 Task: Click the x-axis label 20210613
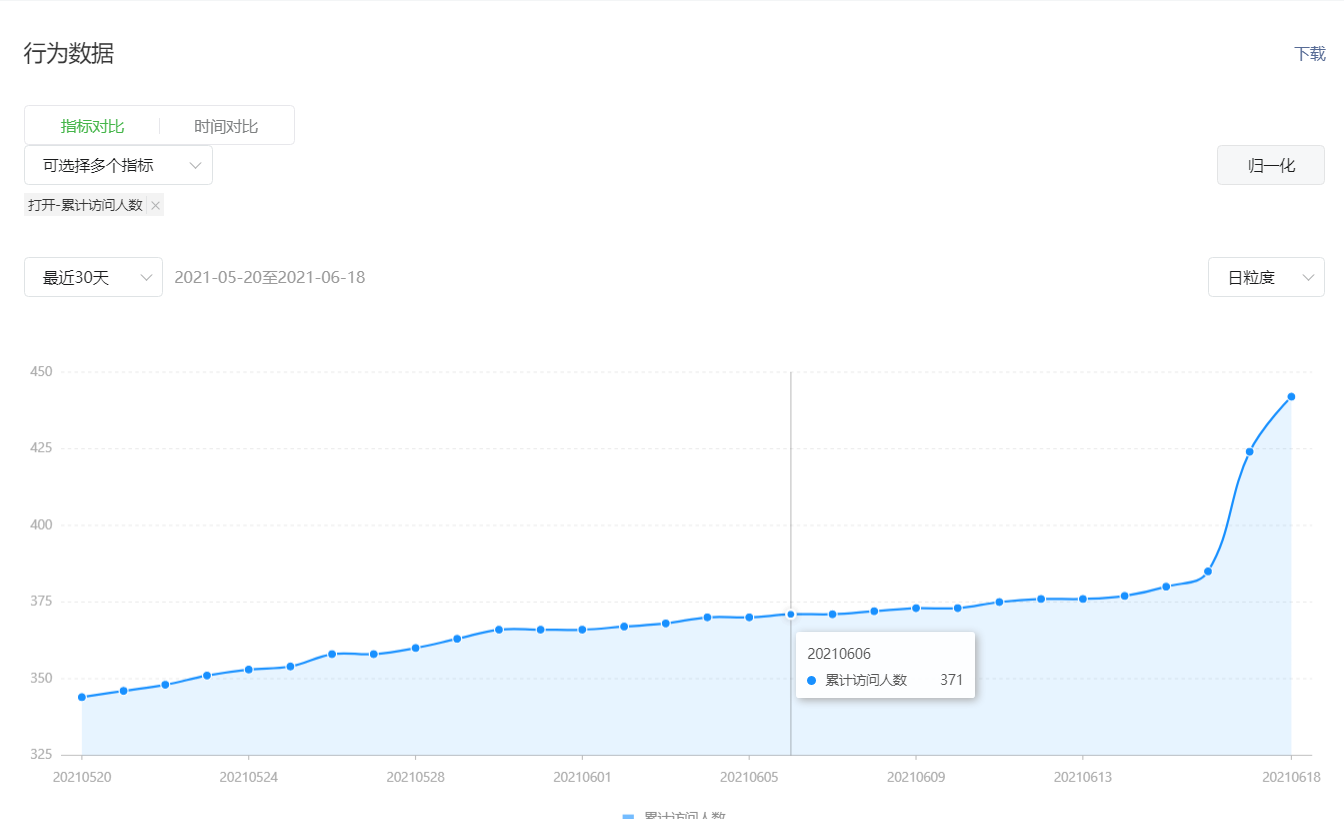1083,776
